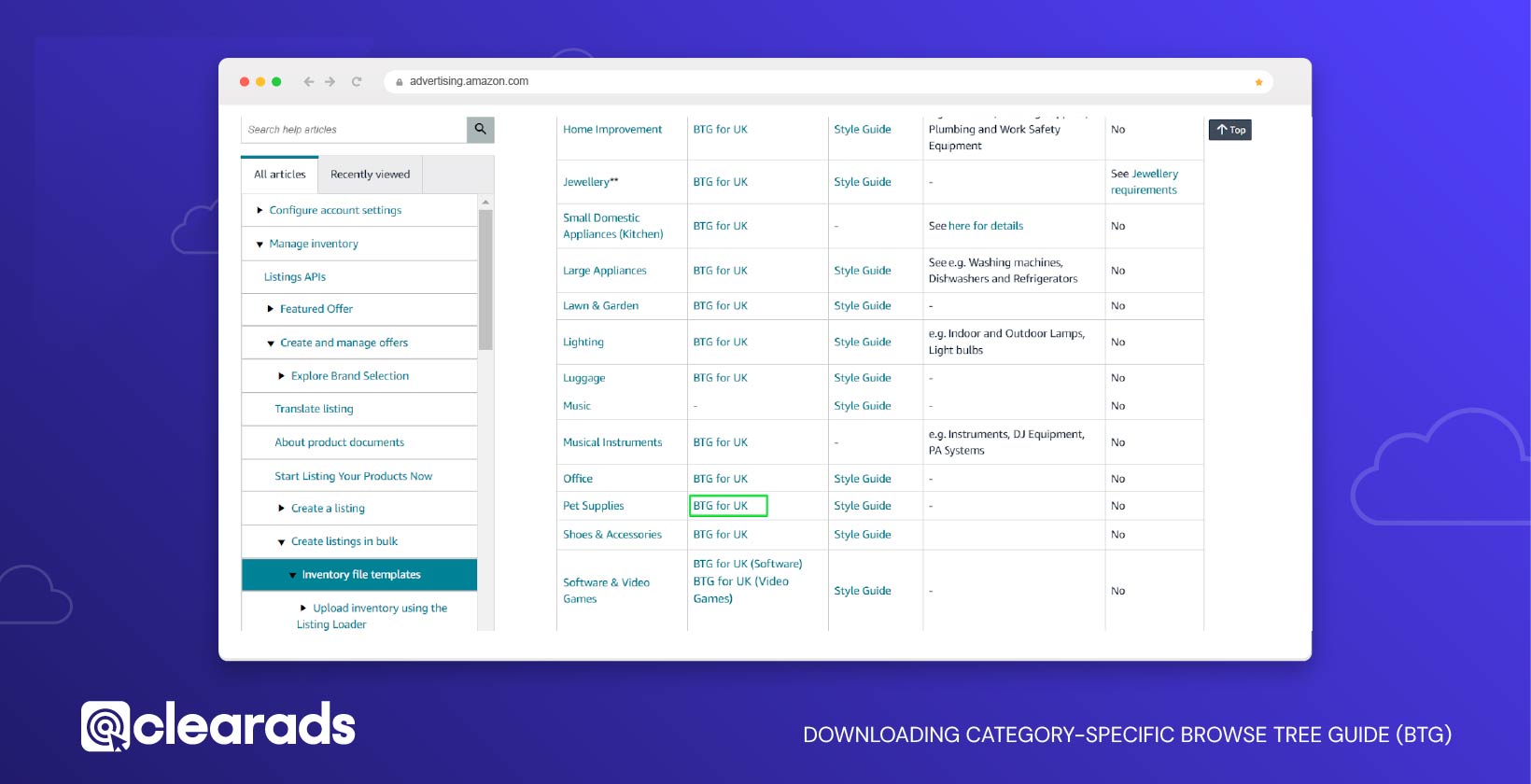The image size is (1531, 784).
Task: Open Start Listing Your Products Now
Action: pos(354,476)
